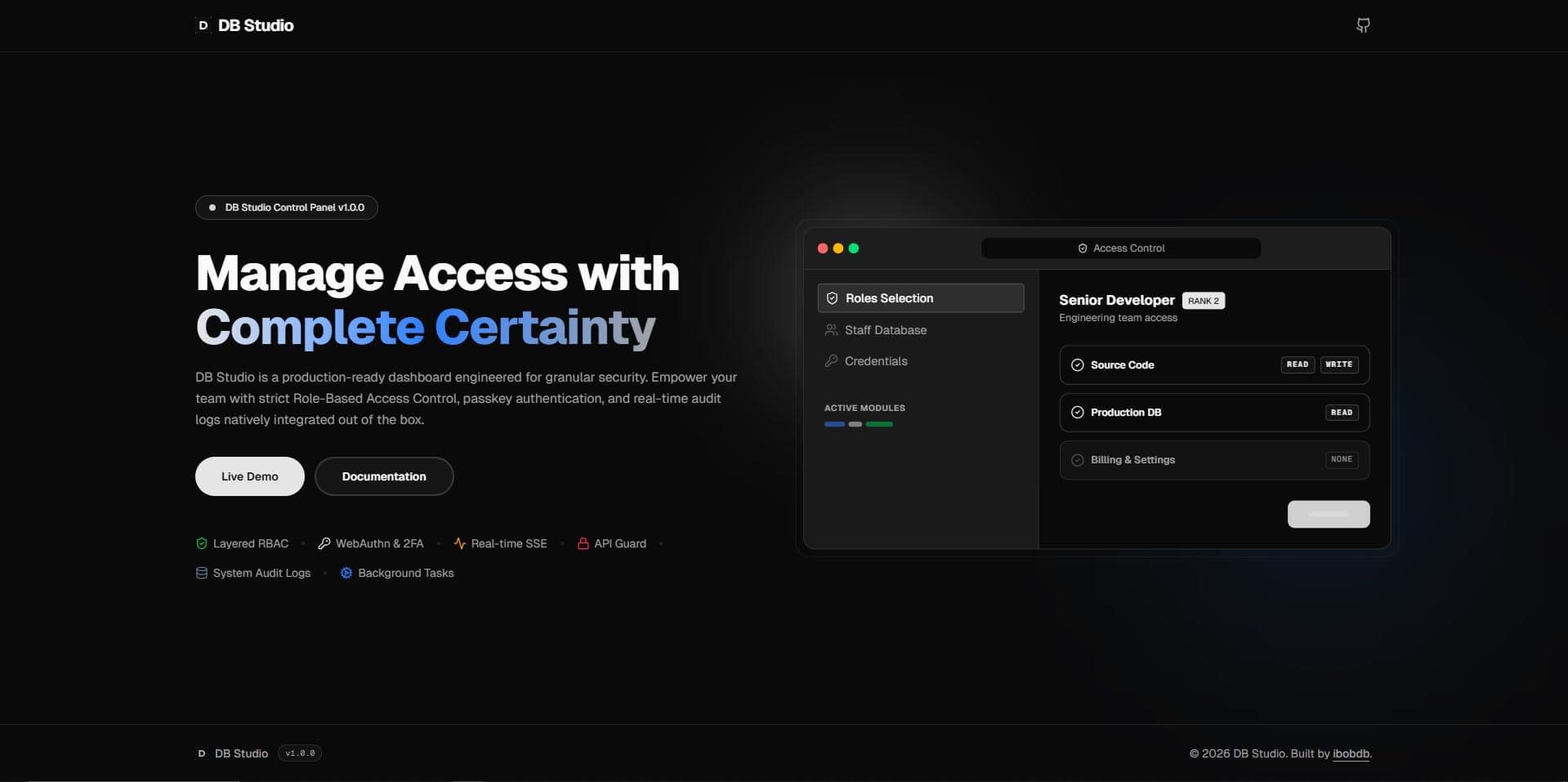Open the ibobdb link in the footer

(1350, 753)
